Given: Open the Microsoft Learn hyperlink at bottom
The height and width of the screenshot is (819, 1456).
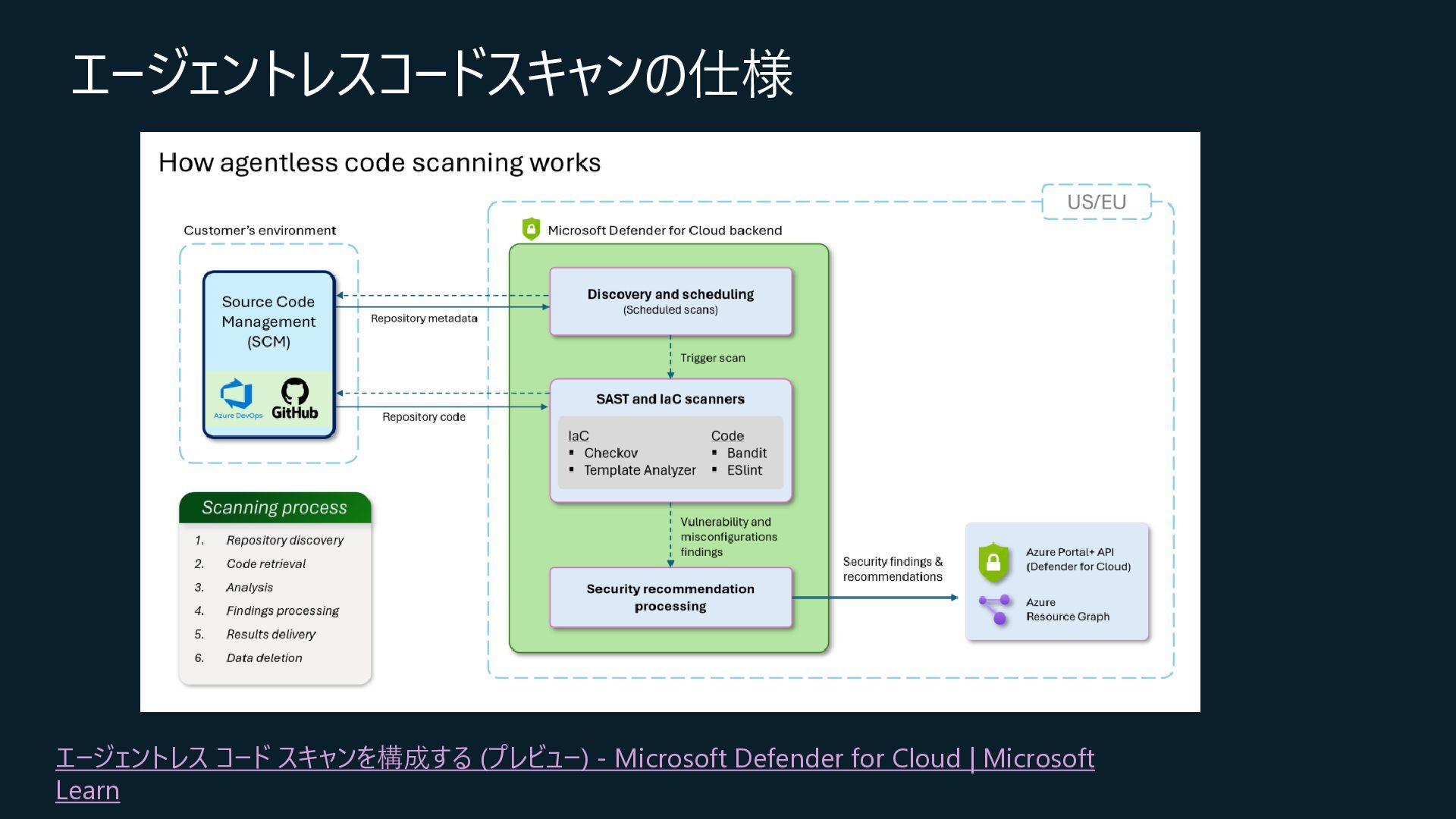Looking at the screenshot, I should click(575, 758).
